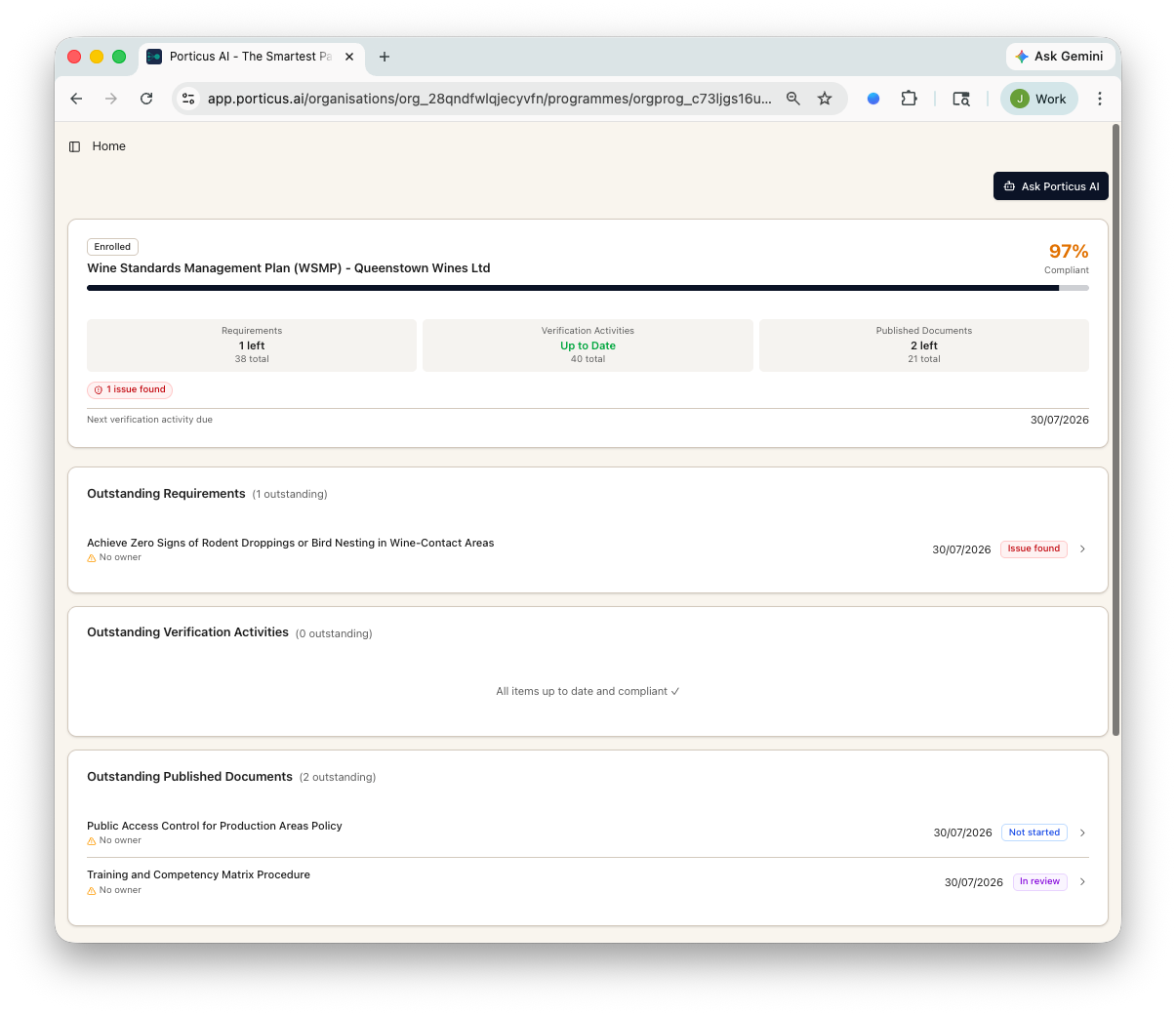Click the compliance progress bar

point(588,288)
